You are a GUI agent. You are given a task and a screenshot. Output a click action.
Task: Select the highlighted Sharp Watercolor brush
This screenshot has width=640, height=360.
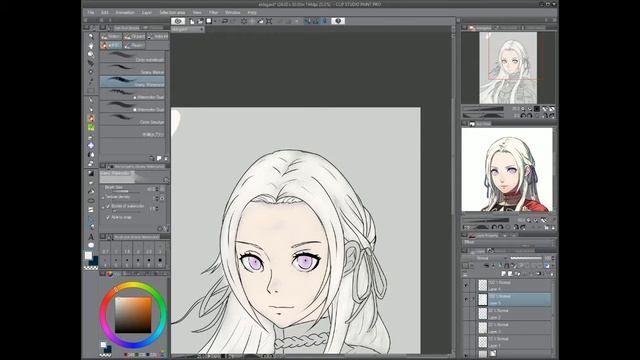[133, 81]
